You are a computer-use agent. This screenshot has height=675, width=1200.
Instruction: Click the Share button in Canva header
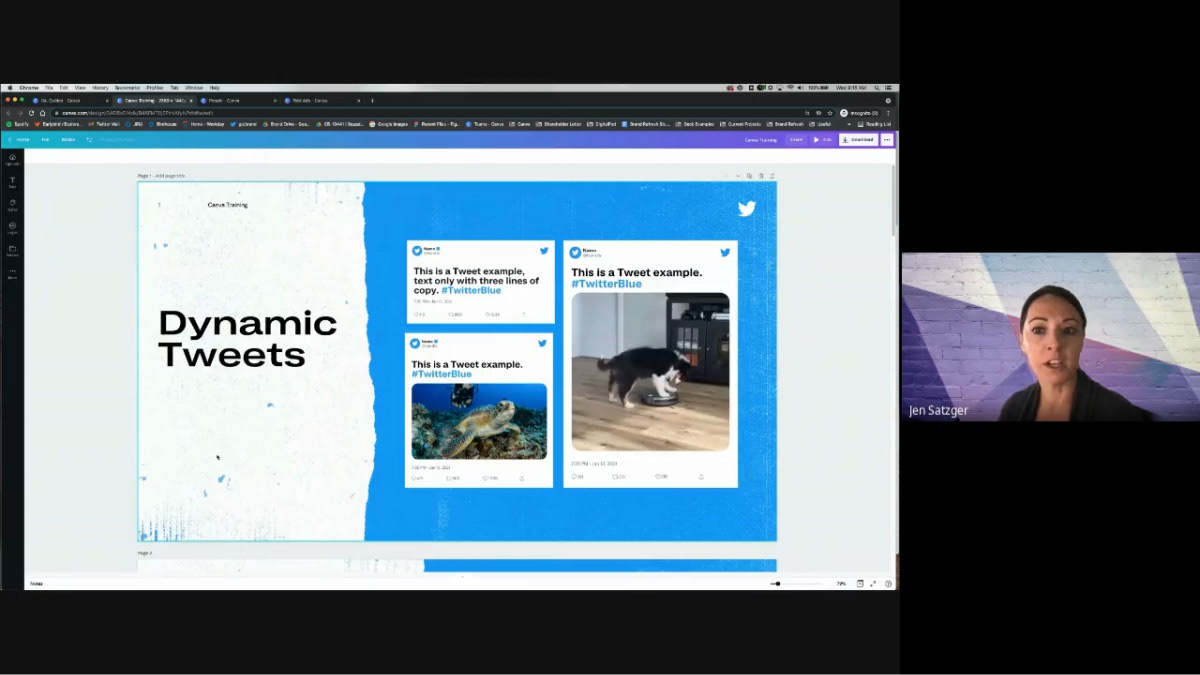(796, 139)
